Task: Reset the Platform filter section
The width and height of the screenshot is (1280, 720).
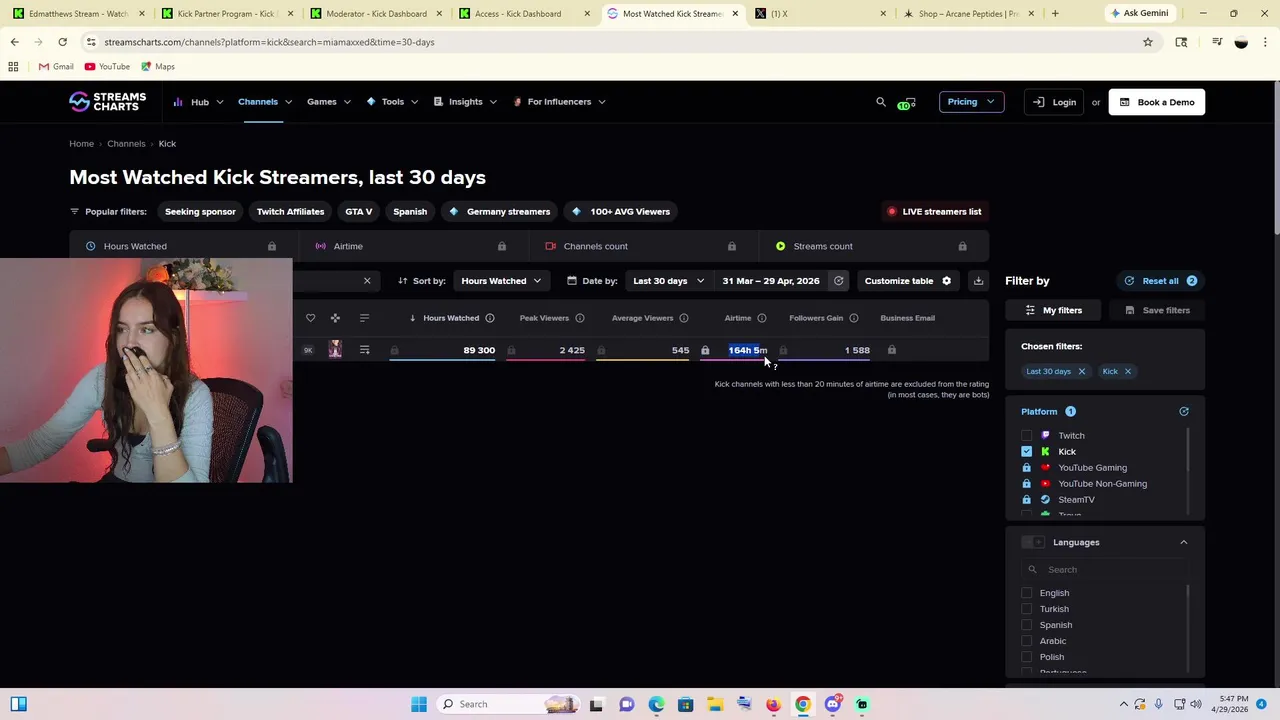Action: [1184, 412]
